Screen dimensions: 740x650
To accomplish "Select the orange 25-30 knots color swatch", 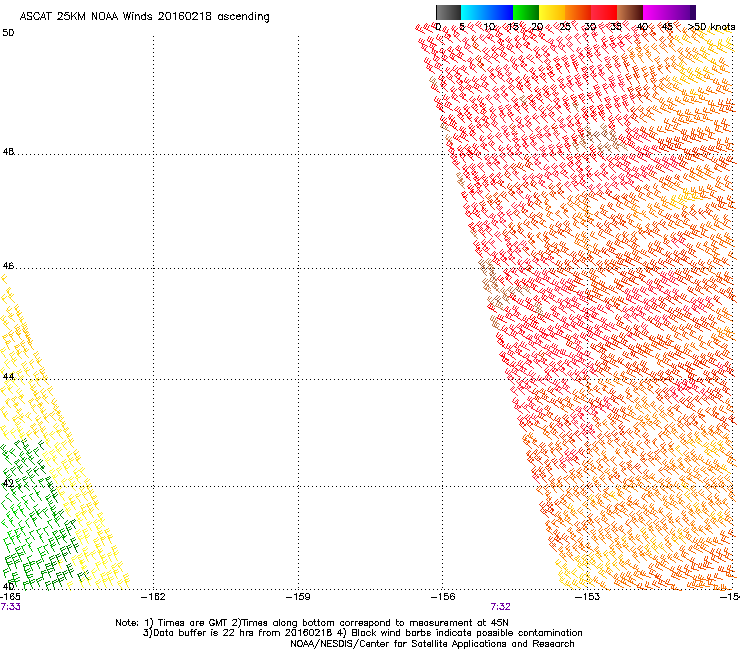I will tap(578, 12).
